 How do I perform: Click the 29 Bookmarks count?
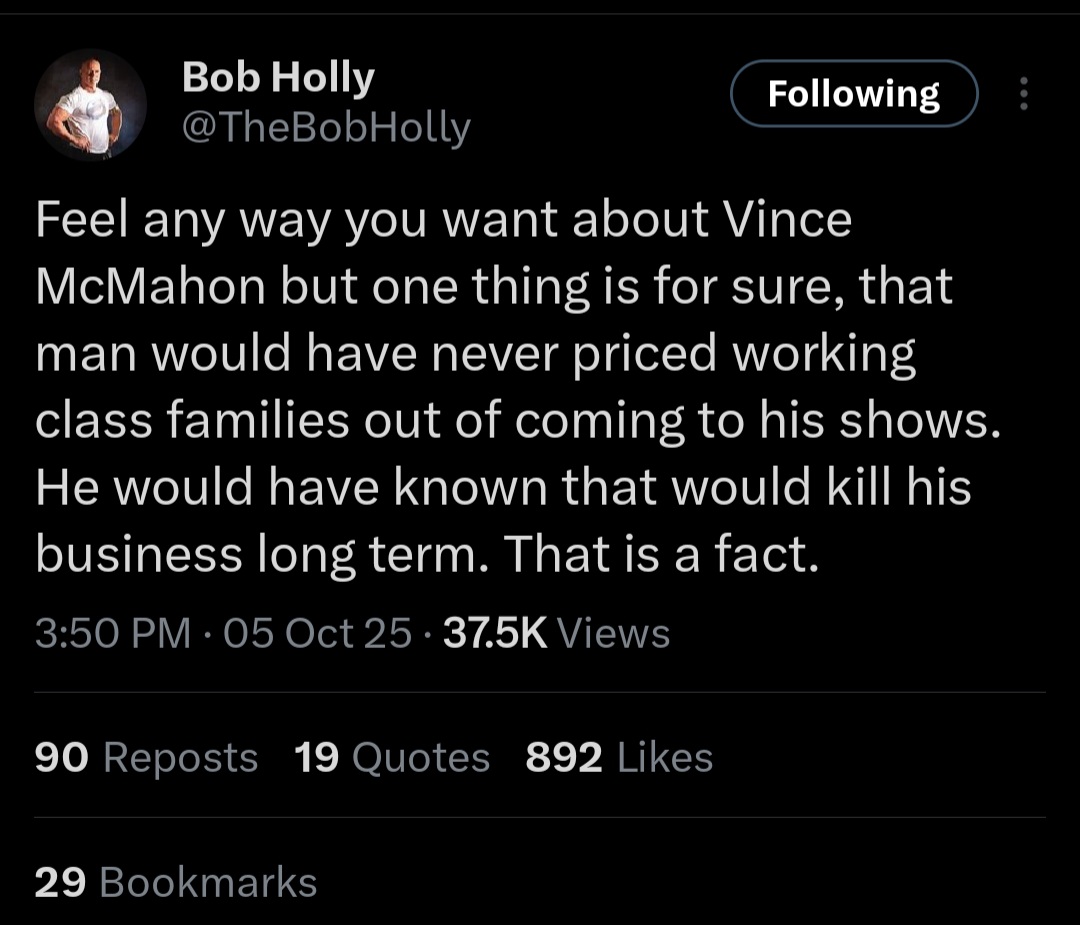176,882
